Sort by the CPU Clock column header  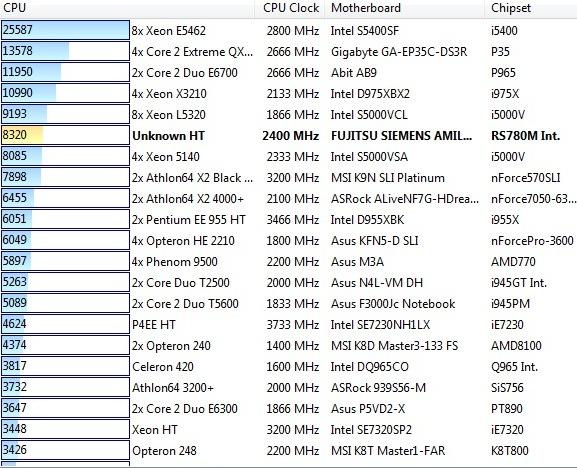pos(290,8)
